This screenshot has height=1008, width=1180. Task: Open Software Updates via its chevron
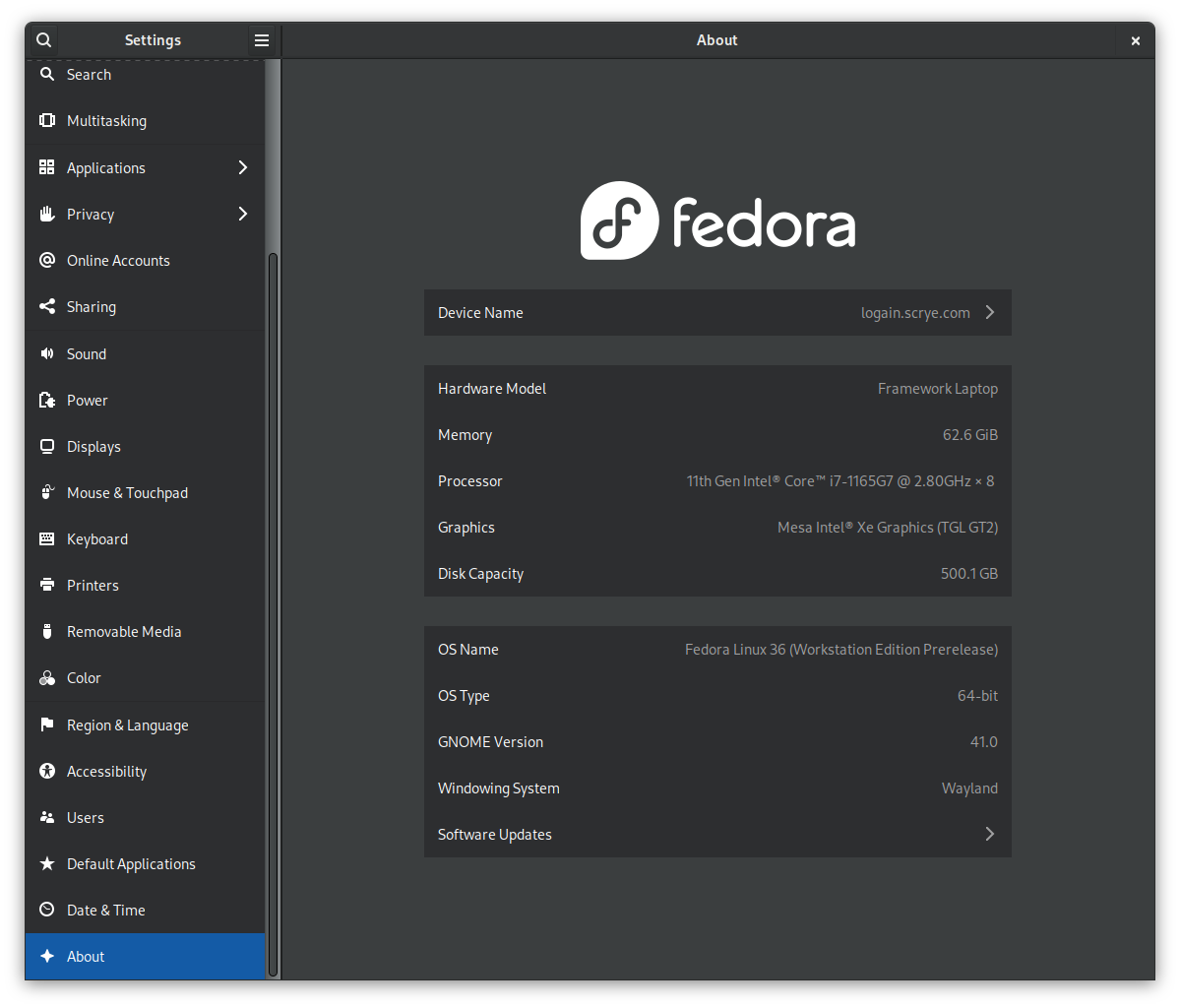990,834
